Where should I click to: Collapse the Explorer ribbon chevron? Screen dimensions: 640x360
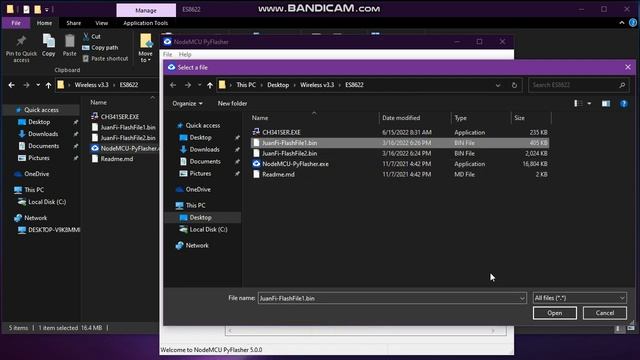pos(622,23)
